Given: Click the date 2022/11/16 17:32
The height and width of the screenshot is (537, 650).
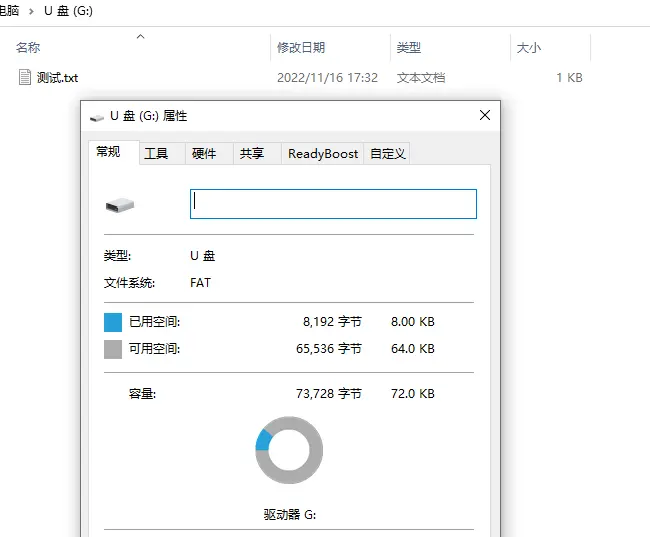Looking at the screenshot, I should point(327,78).
